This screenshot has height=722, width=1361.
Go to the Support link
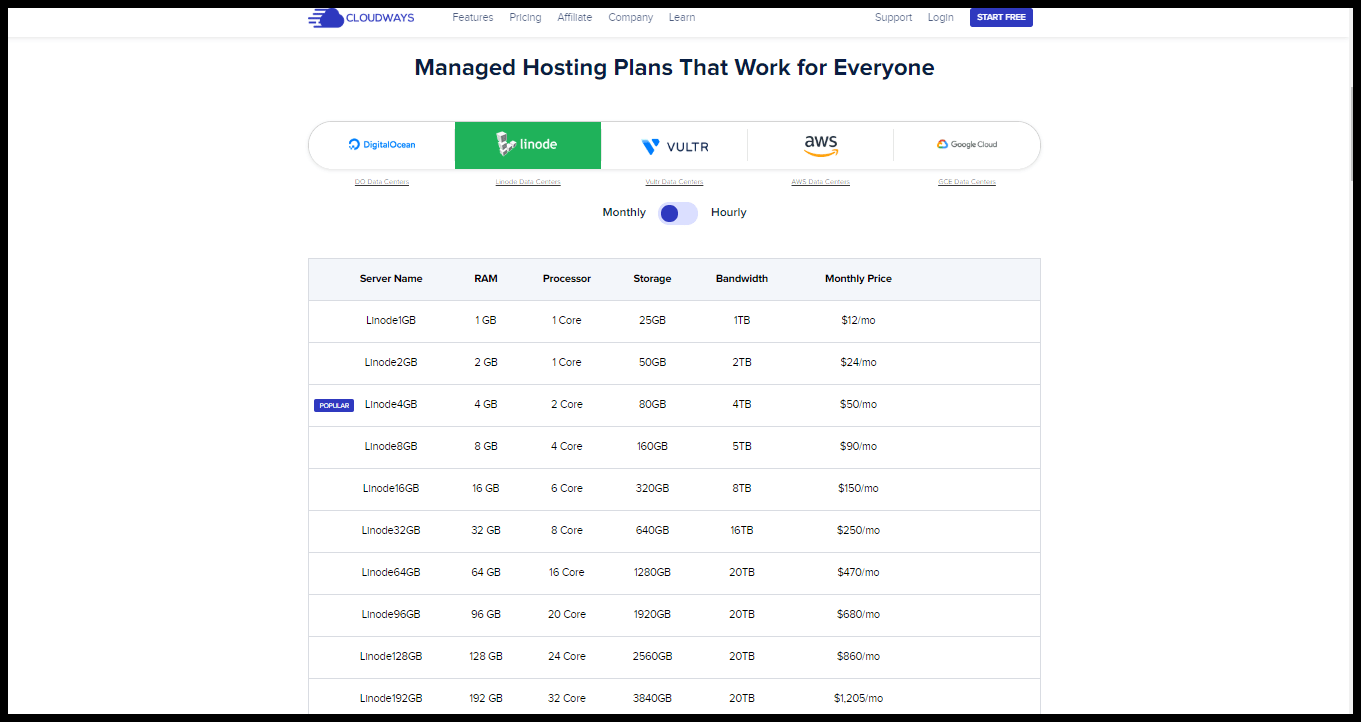coord(893,17)
